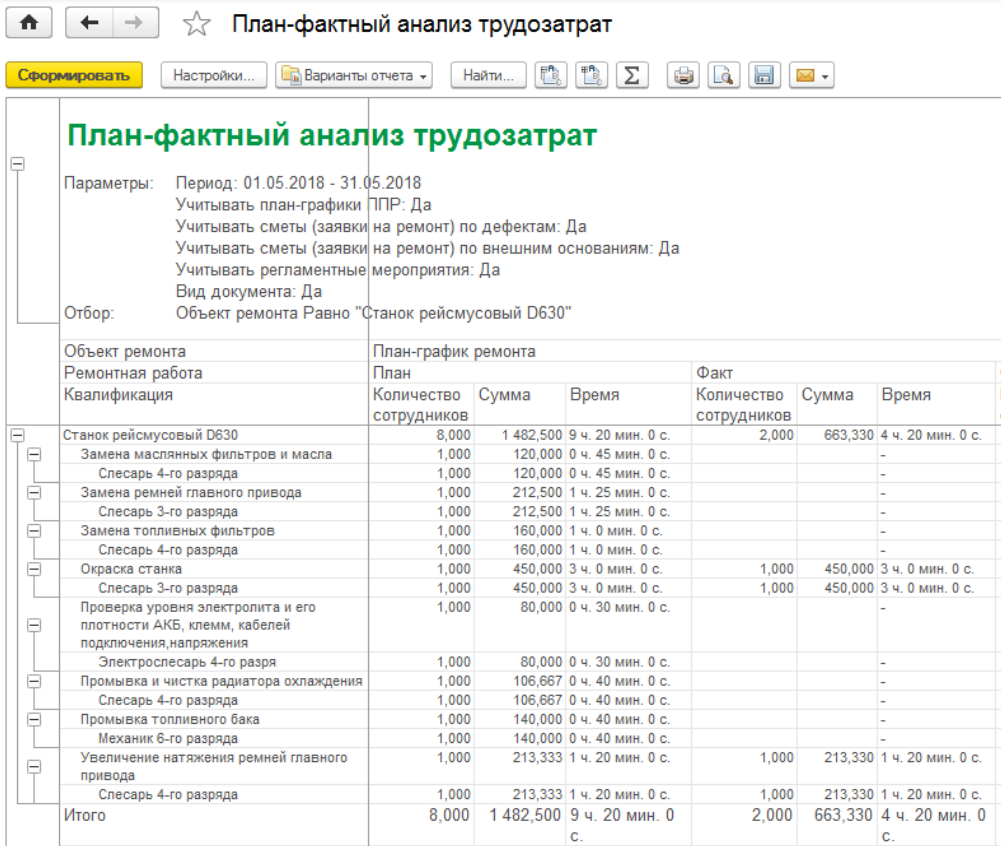Collapse Промывка и чистка радиатора group
Screen dimensions: 1001x846
point(34,681)
